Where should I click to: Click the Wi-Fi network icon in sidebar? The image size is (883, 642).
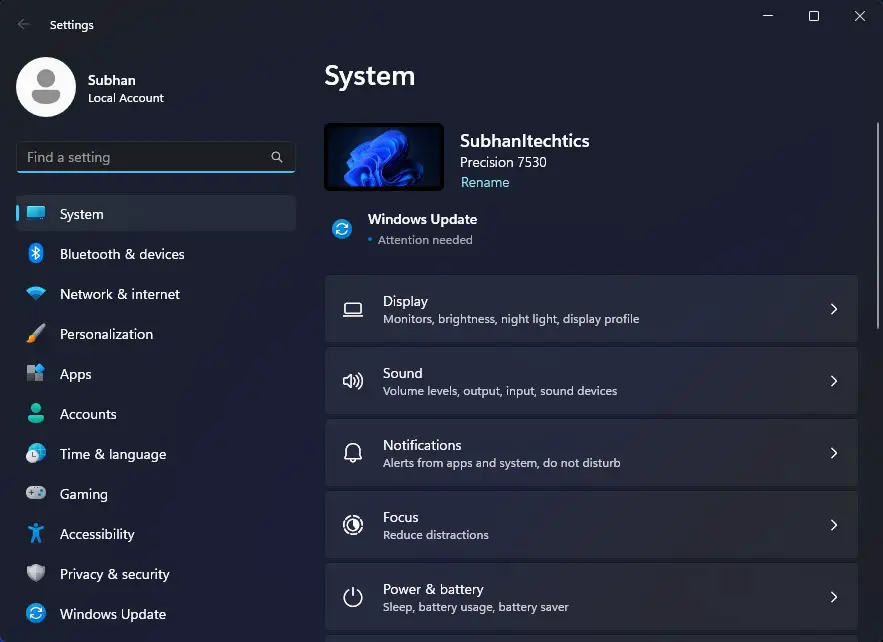coord(36,293)
